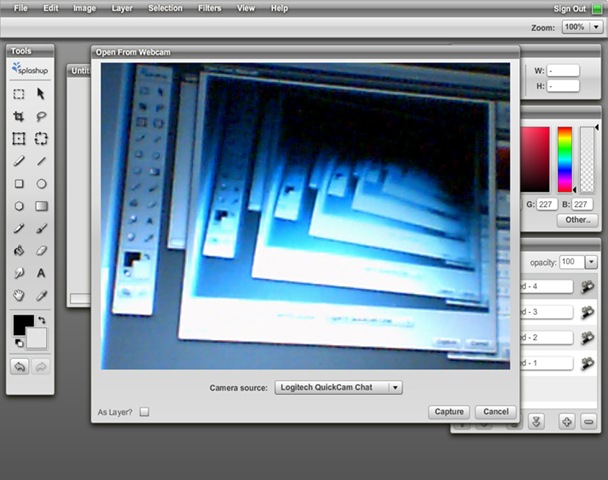Click the Cancel button
The image size is (608, 480).
pyautogui.click(x=494, y=411)
